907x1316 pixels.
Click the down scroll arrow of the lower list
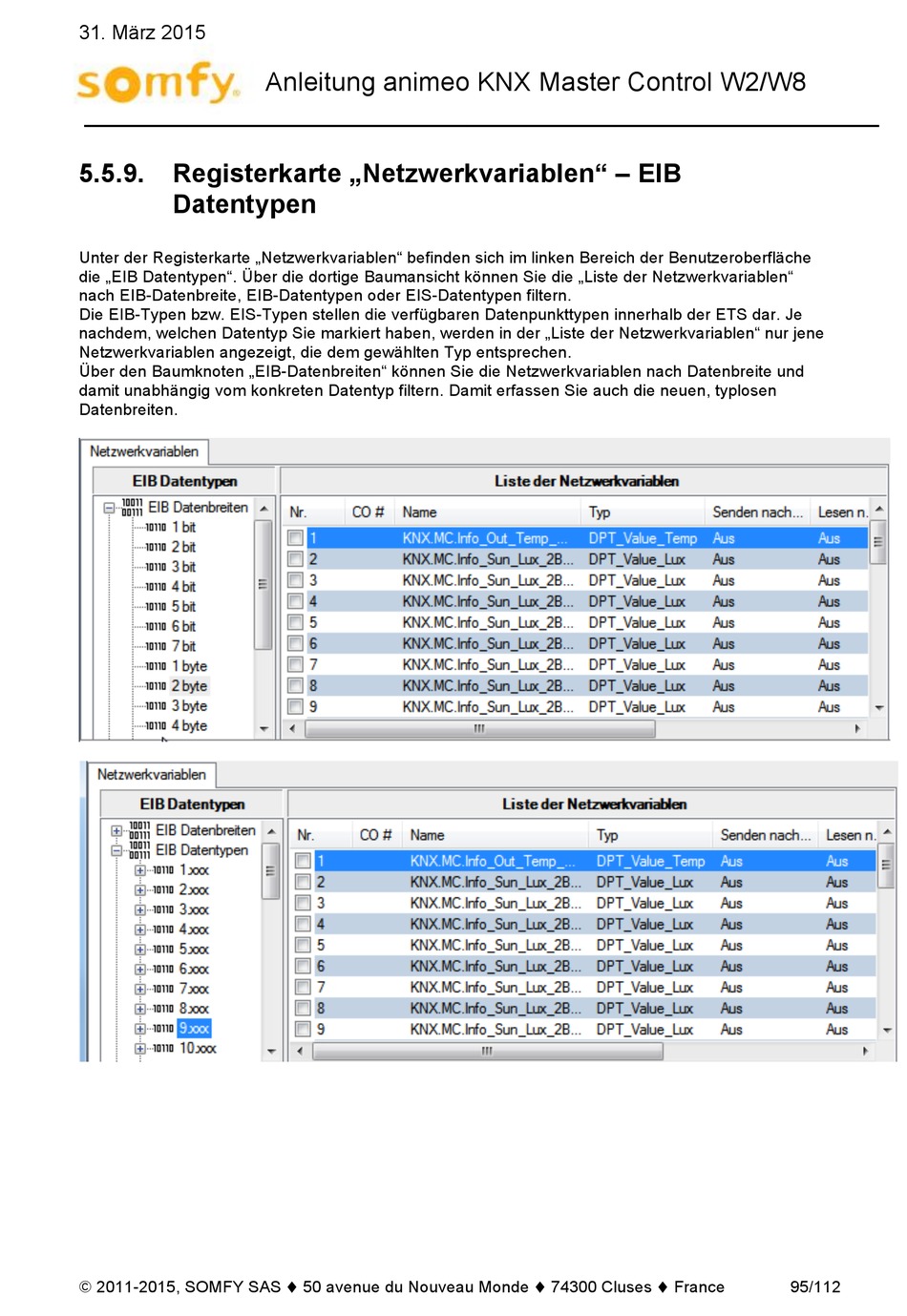(887, 1031)
